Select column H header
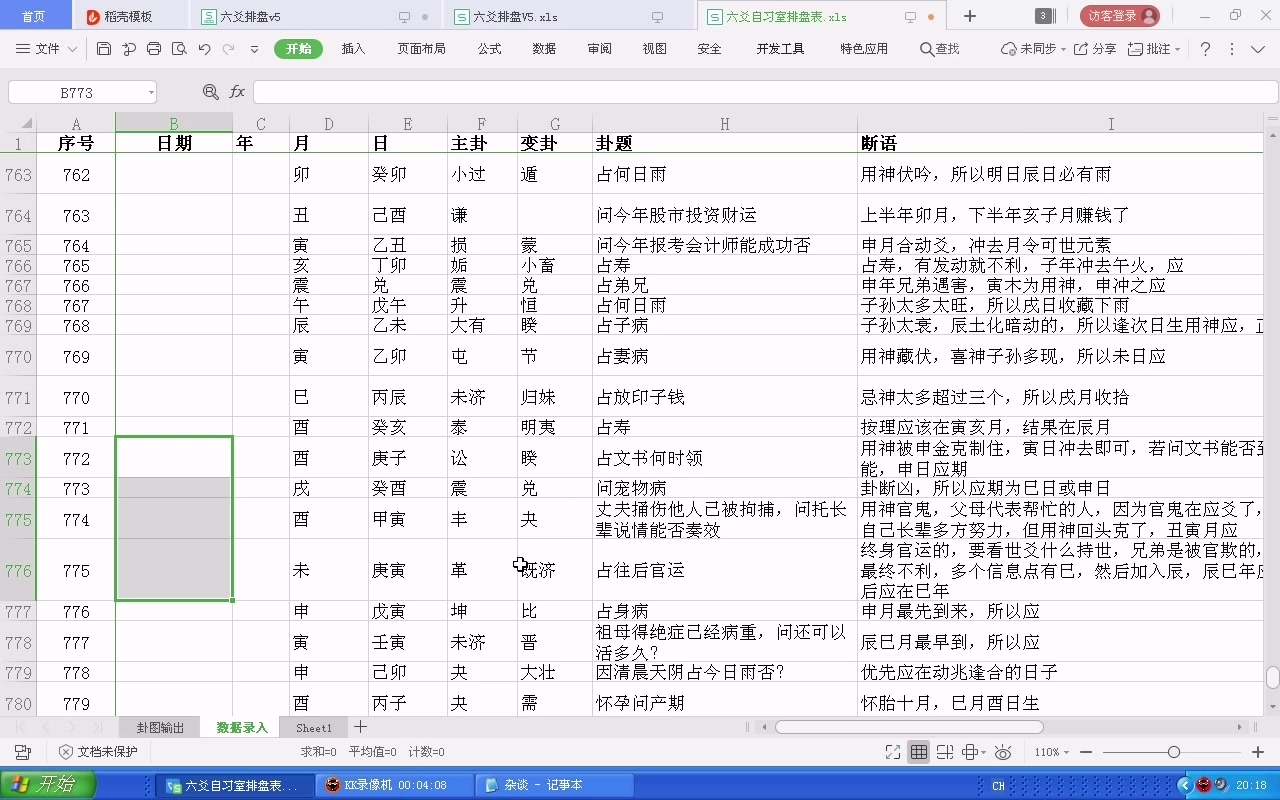 tap(725, 124)
